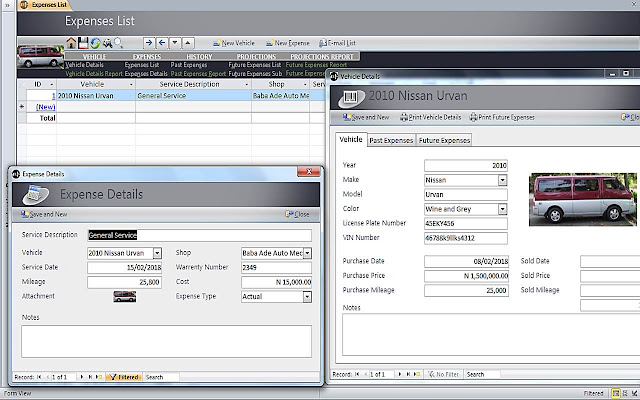Click the License Plate Number field

(466, 223)
